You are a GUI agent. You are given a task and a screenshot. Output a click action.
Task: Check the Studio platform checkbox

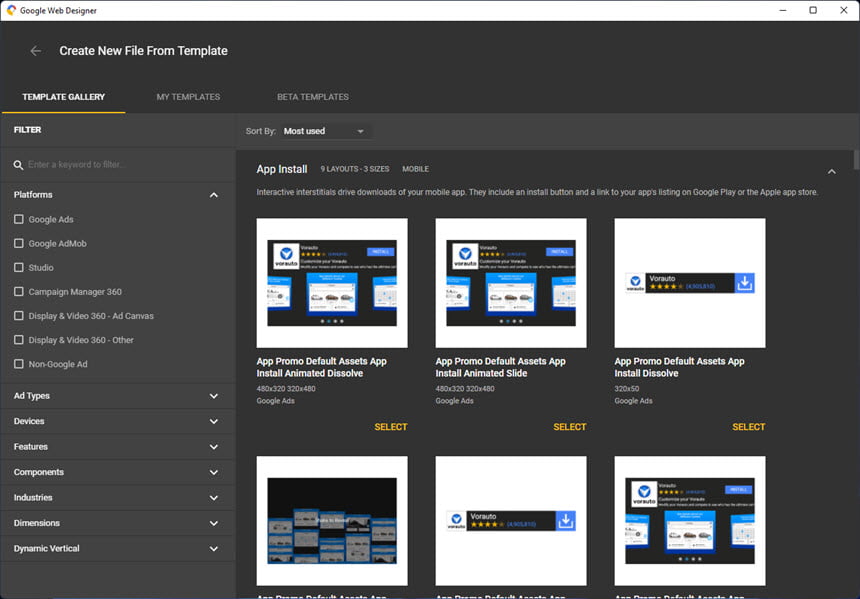[19, 268]
